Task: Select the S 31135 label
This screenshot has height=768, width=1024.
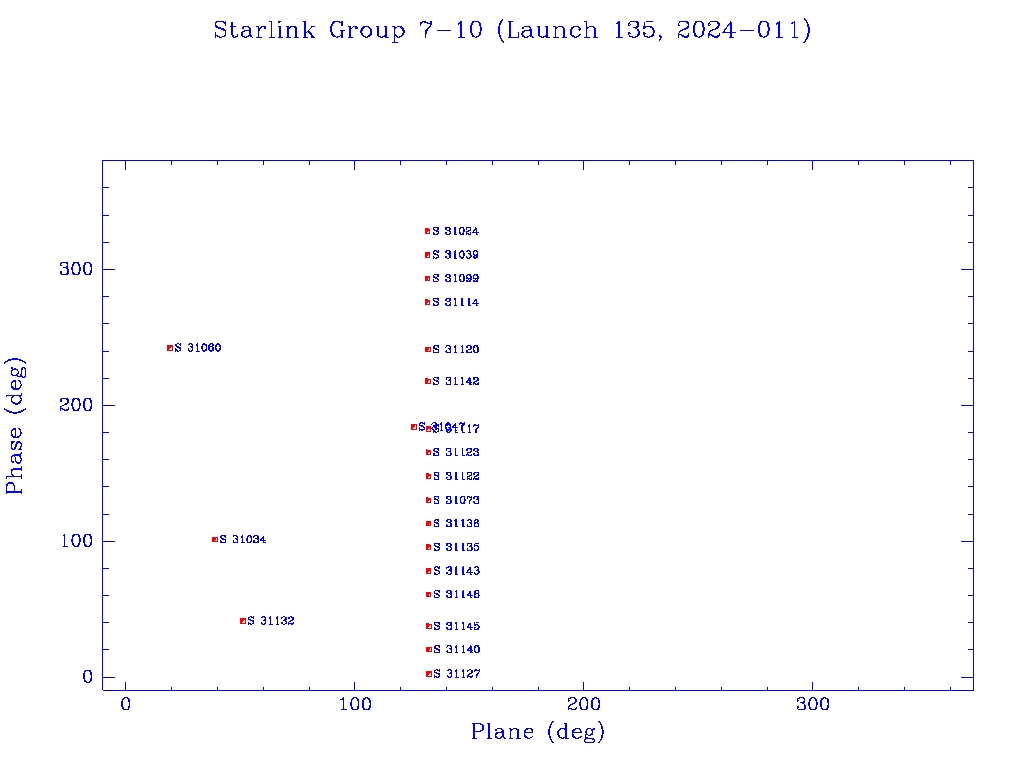Action: [x=456, y=547]
